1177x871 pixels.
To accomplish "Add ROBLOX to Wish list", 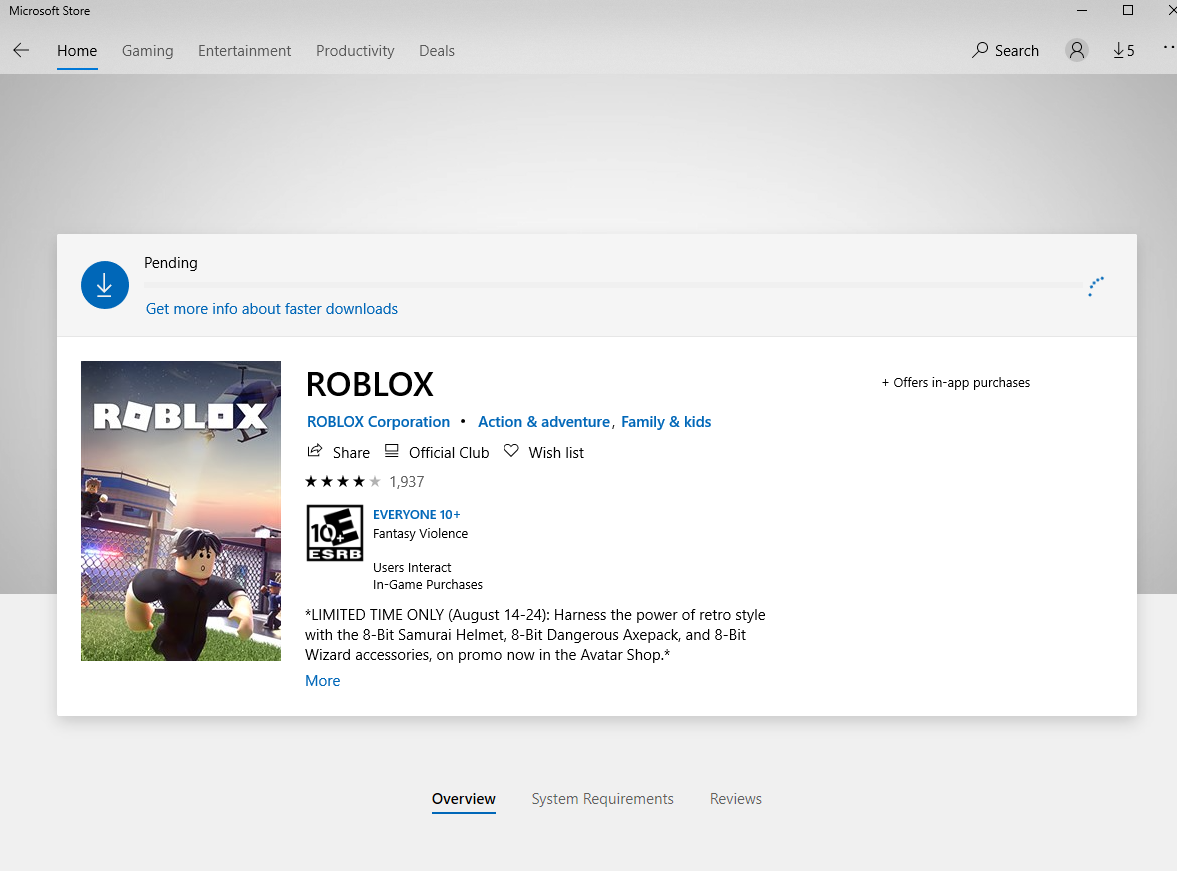I will (556, 453).
